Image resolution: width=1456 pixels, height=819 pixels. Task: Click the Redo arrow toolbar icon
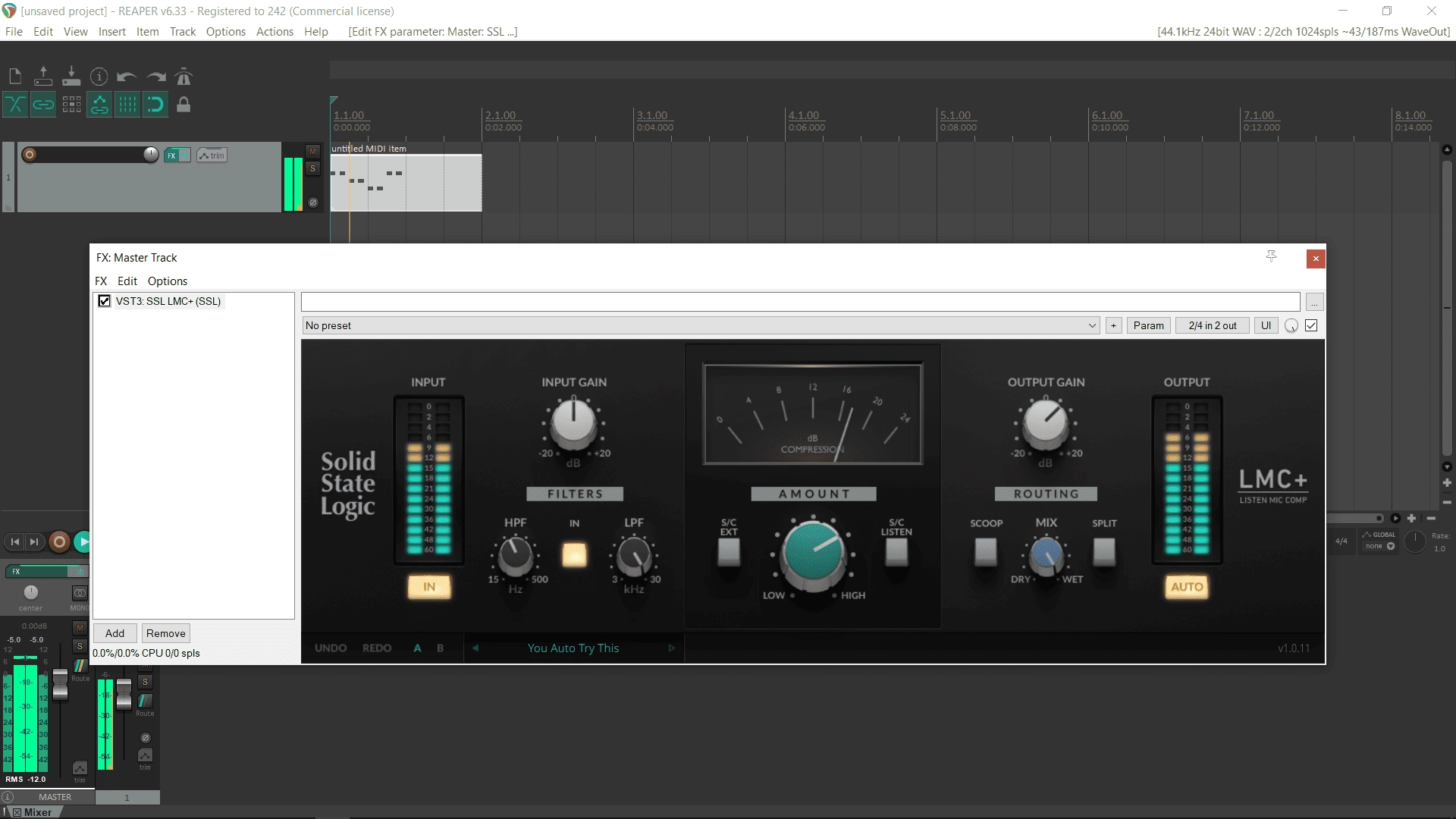(x=155, y=77)
